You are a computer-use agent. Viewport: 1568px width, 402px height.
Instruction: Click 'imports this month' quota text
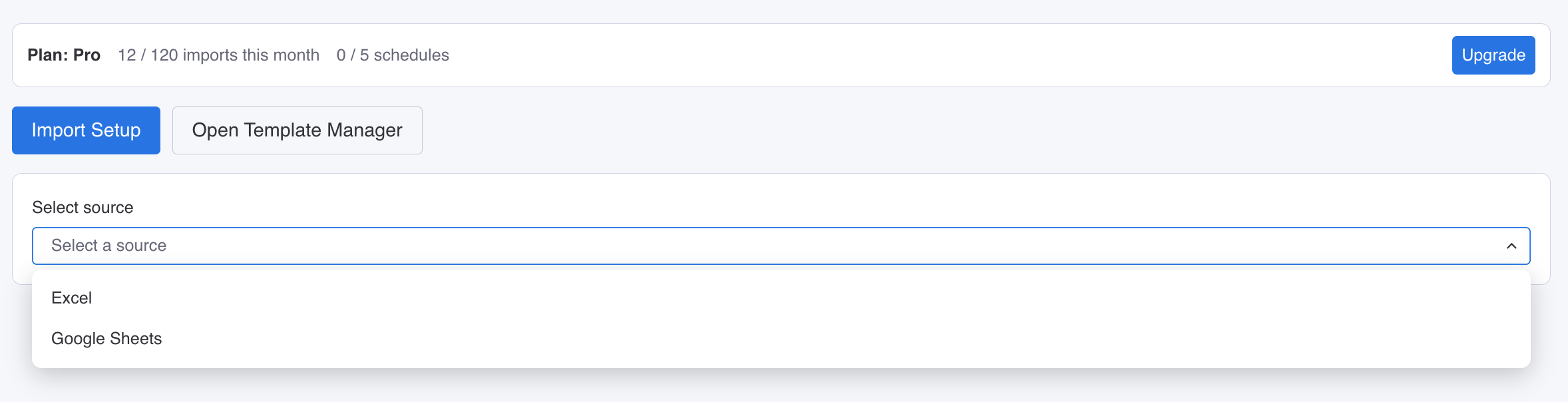pos(251,55)
